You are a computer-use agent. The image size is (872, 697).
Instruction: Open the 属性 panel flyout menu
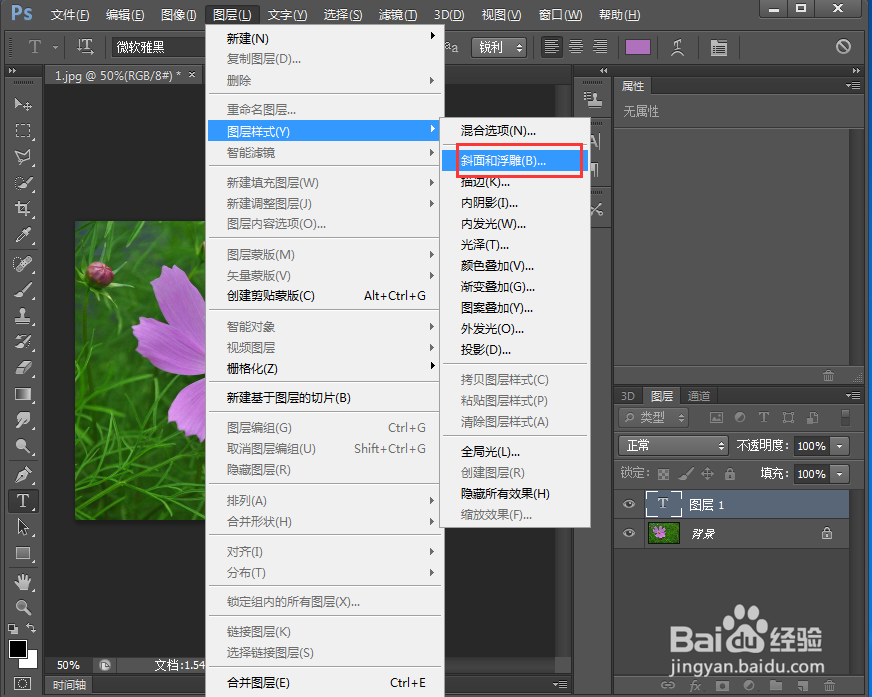coord(853,86)
